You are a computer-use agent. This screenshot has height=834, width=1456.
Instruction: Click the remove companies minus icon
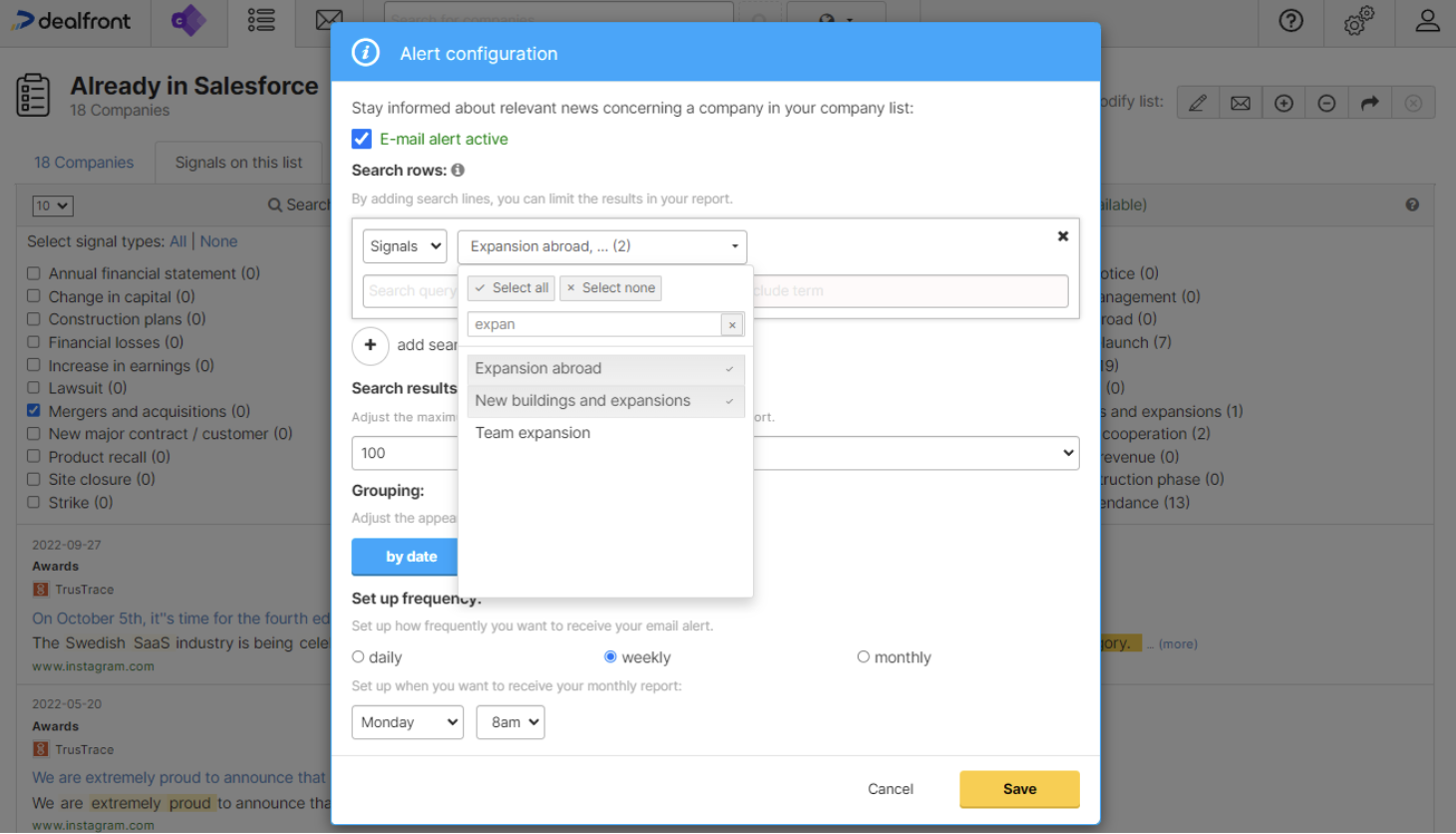[x=1326, y=102]
